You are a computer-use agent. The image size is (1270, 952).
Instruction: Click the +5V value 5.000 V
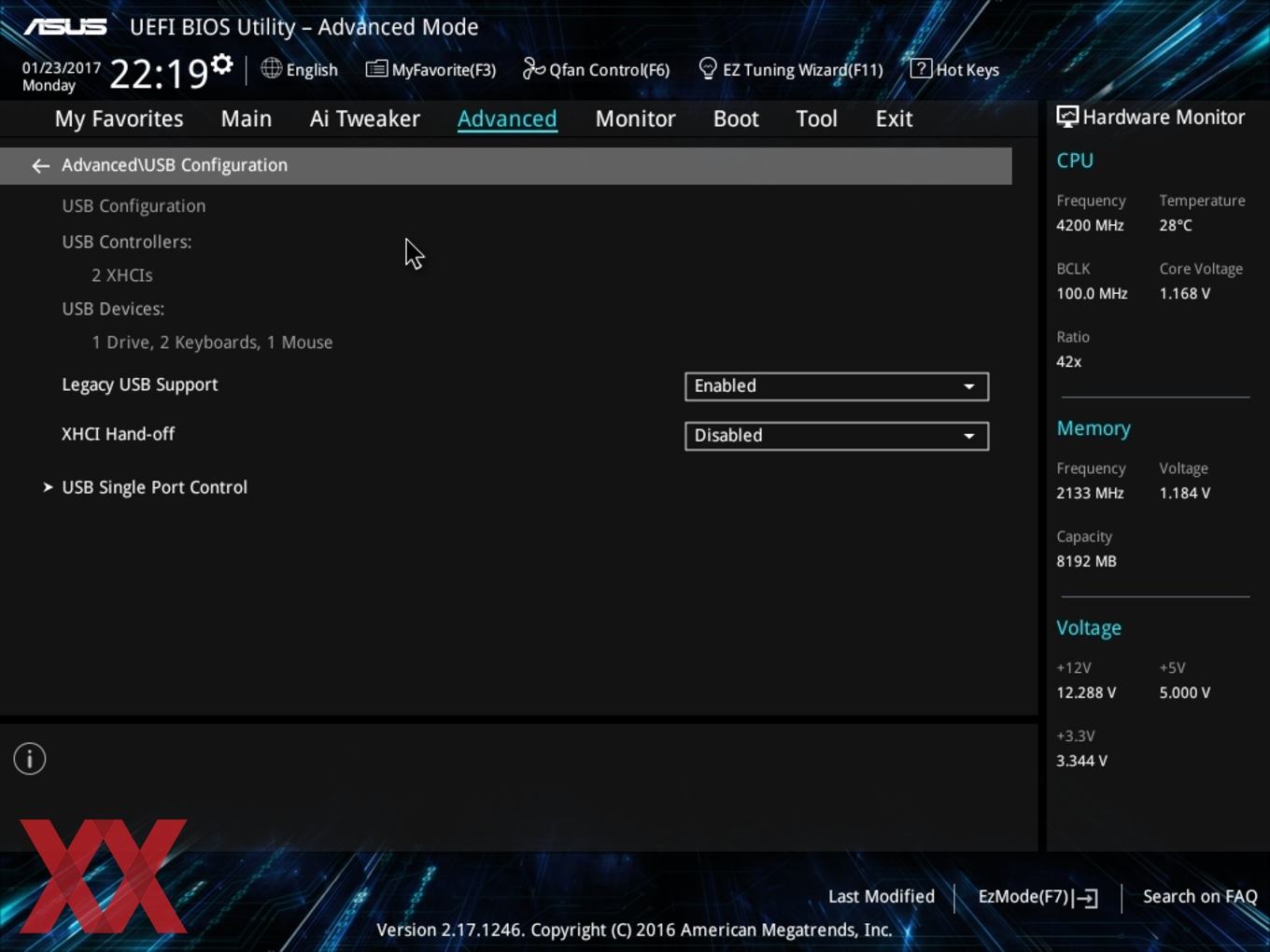pyautogui.click(x=1185, y=693)
